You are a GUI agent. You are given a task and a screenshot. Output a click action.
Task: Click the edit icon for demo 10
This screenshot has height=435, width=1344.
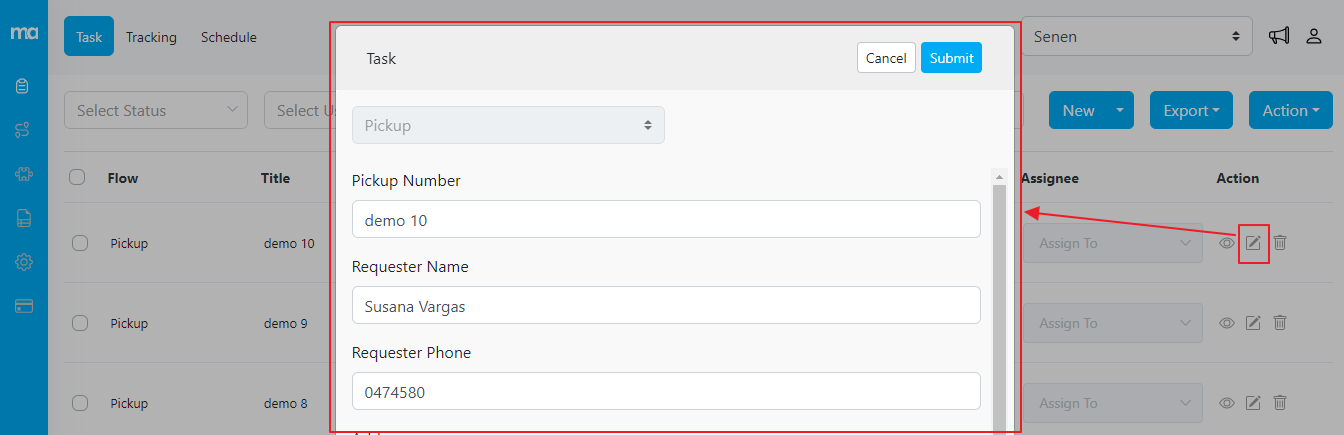[x=1253, y=243]
